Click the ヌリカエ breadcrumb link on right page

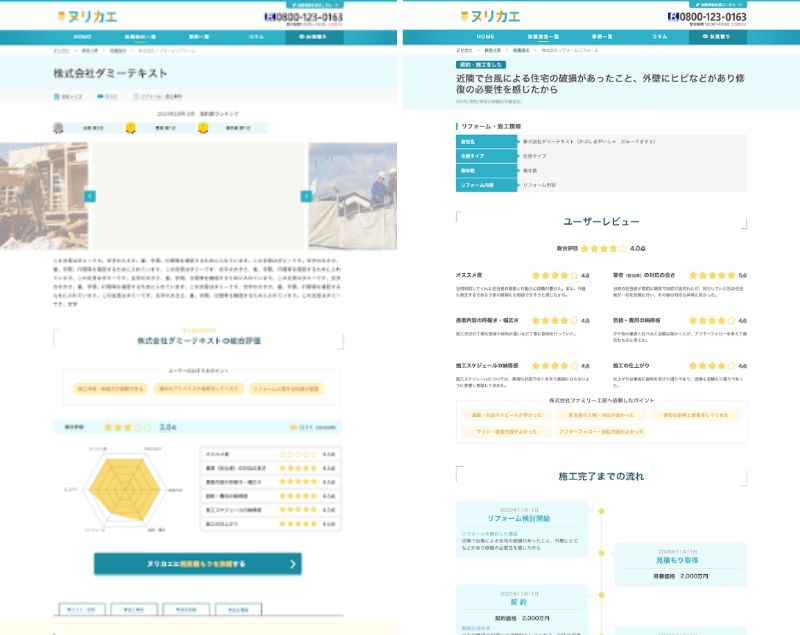(464, 49)
